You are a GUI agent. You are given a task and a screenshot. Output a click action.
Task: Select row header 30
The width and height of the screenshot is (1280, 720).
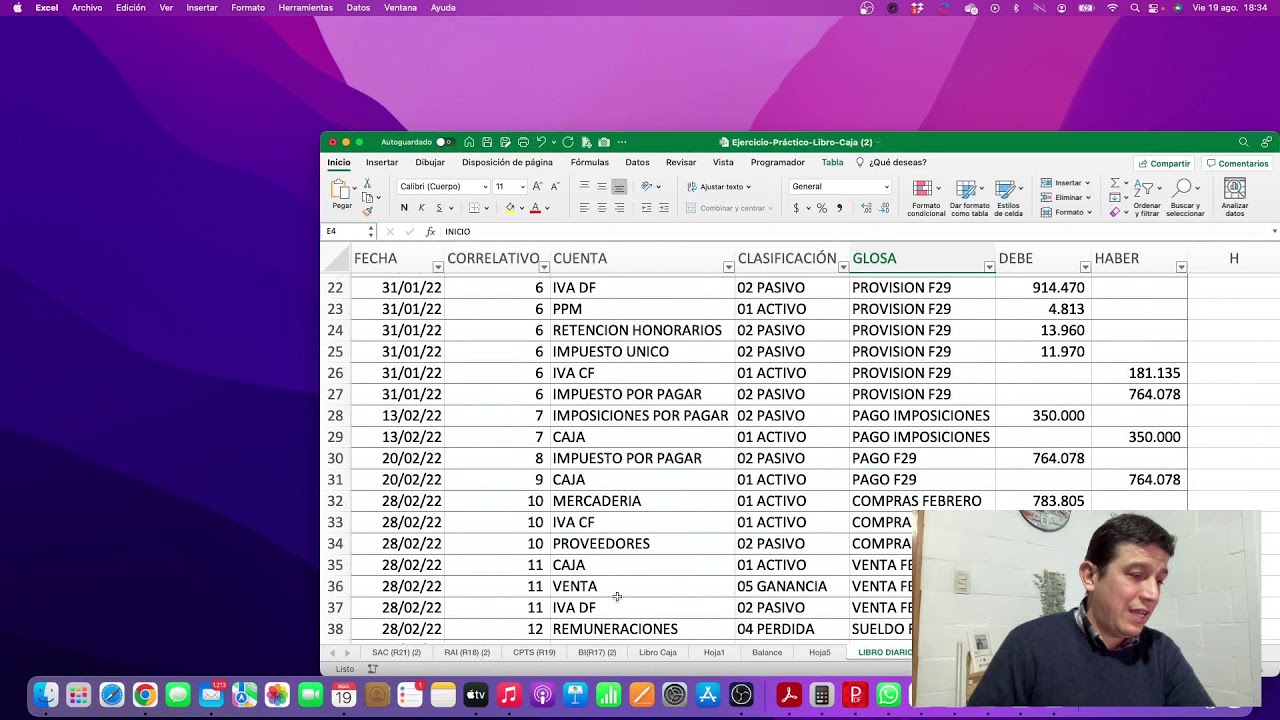(335, 458)
